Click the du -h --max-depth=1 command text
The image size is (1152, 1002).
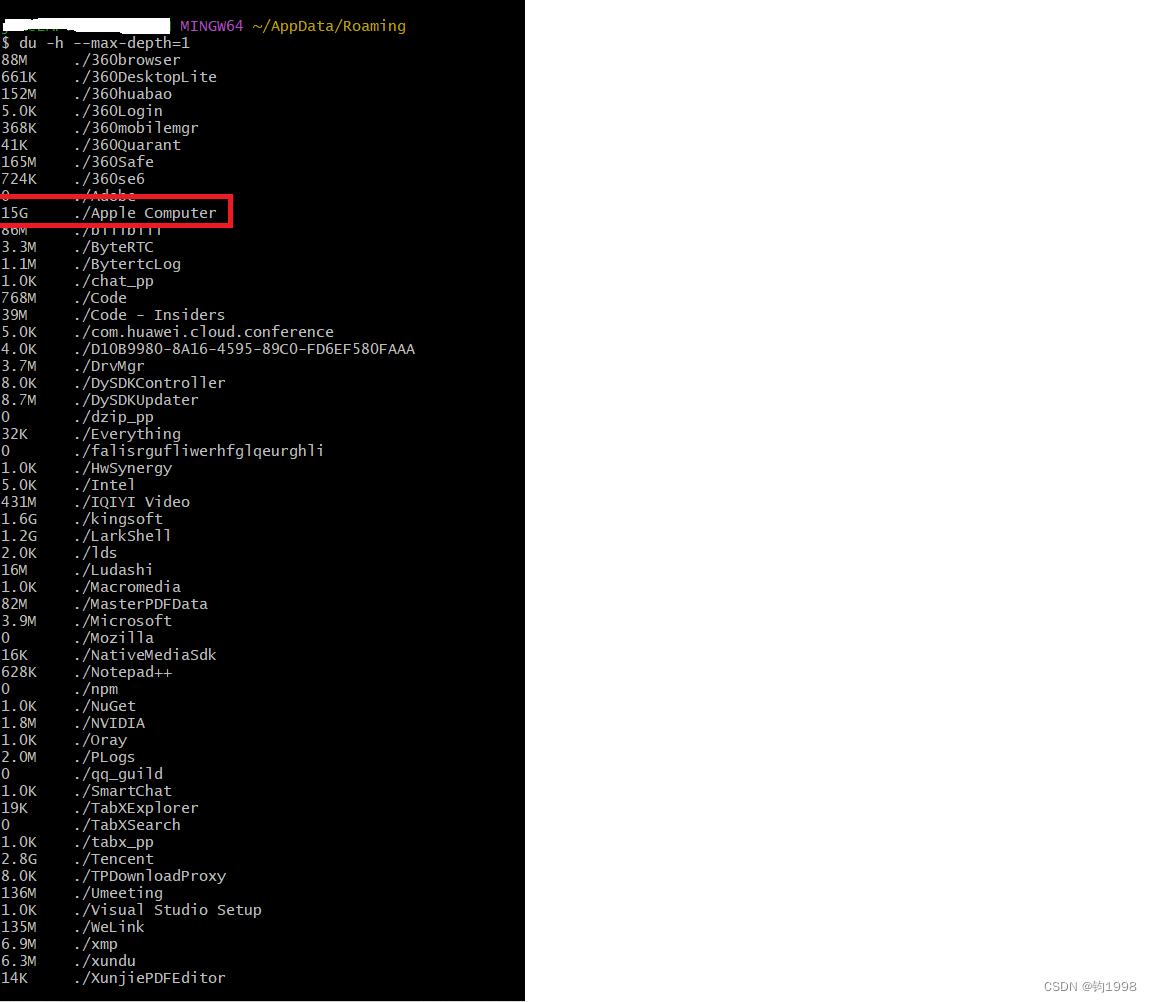point(104,43)
